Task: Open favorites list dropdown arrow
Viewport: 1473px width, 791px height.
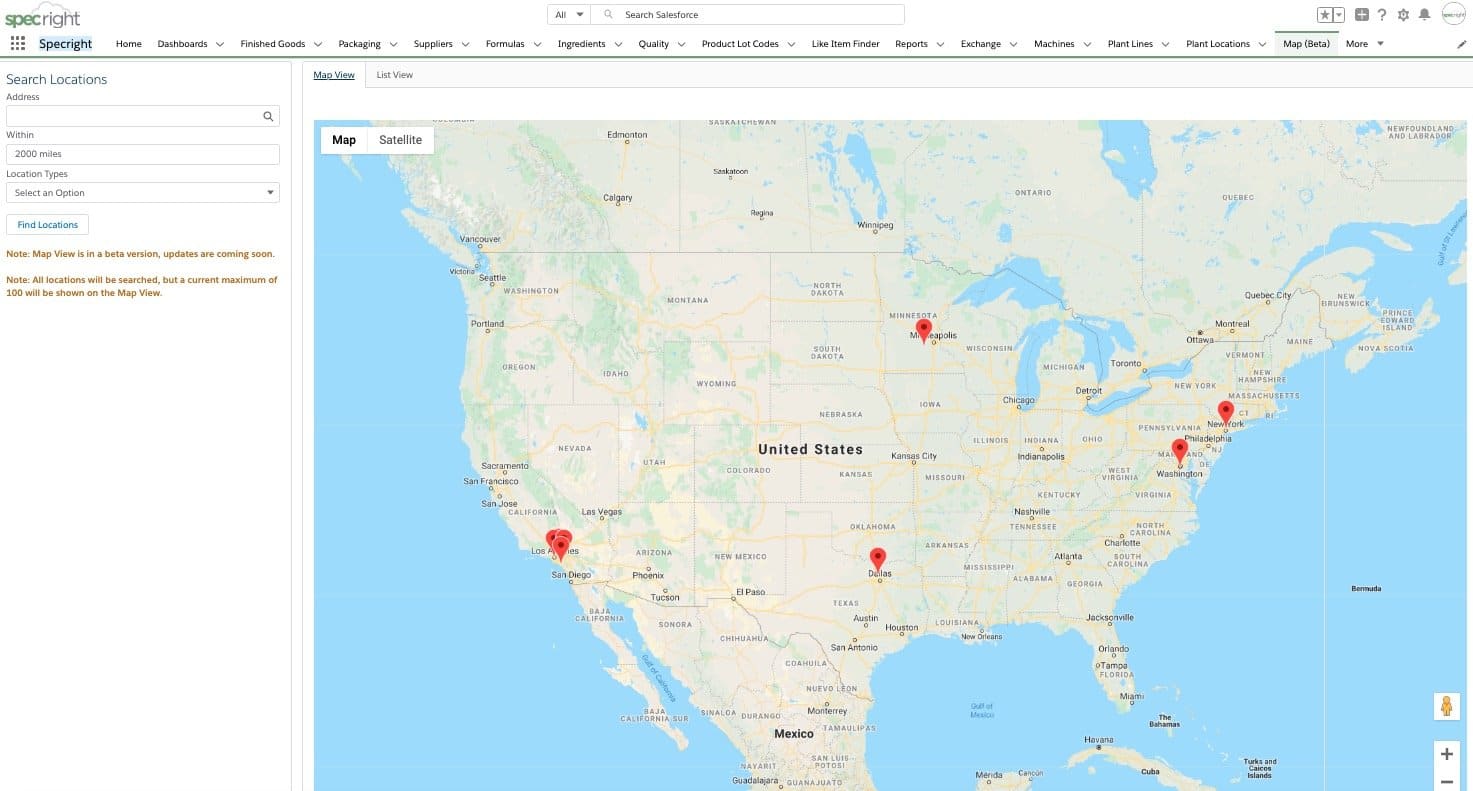Action: (1339, 15)
